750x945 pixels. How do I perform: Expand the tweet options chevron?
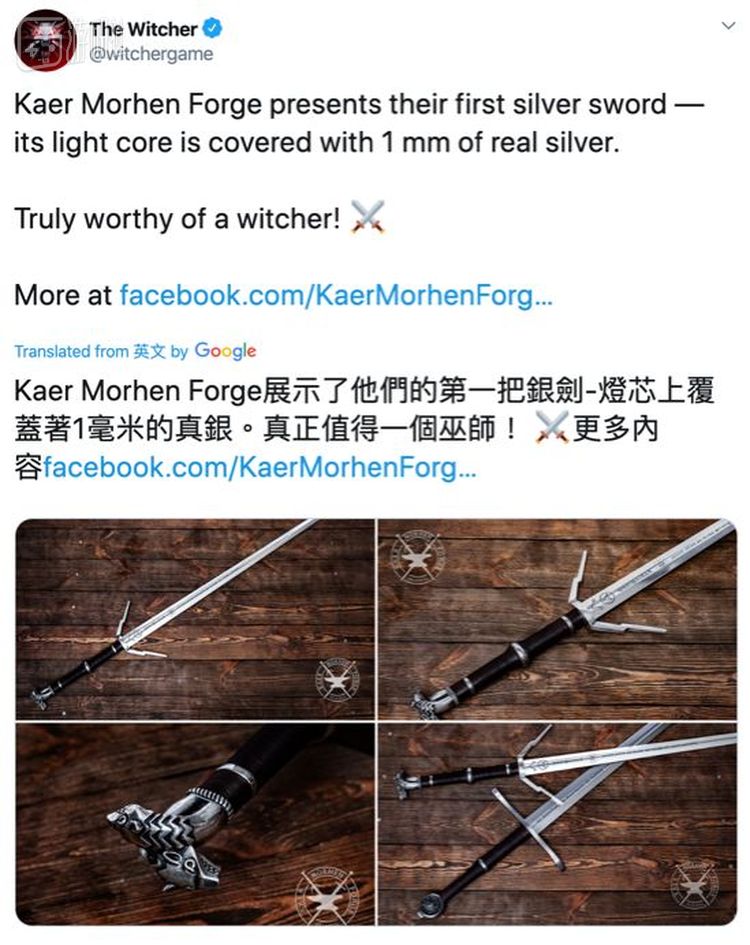(729, 25)
